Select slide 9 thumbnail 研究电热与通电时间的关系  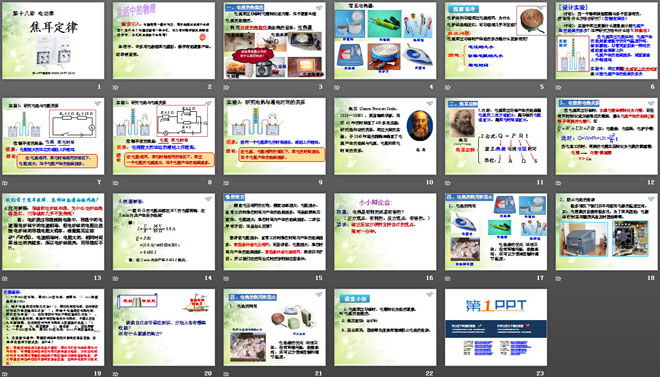(274, 136)
